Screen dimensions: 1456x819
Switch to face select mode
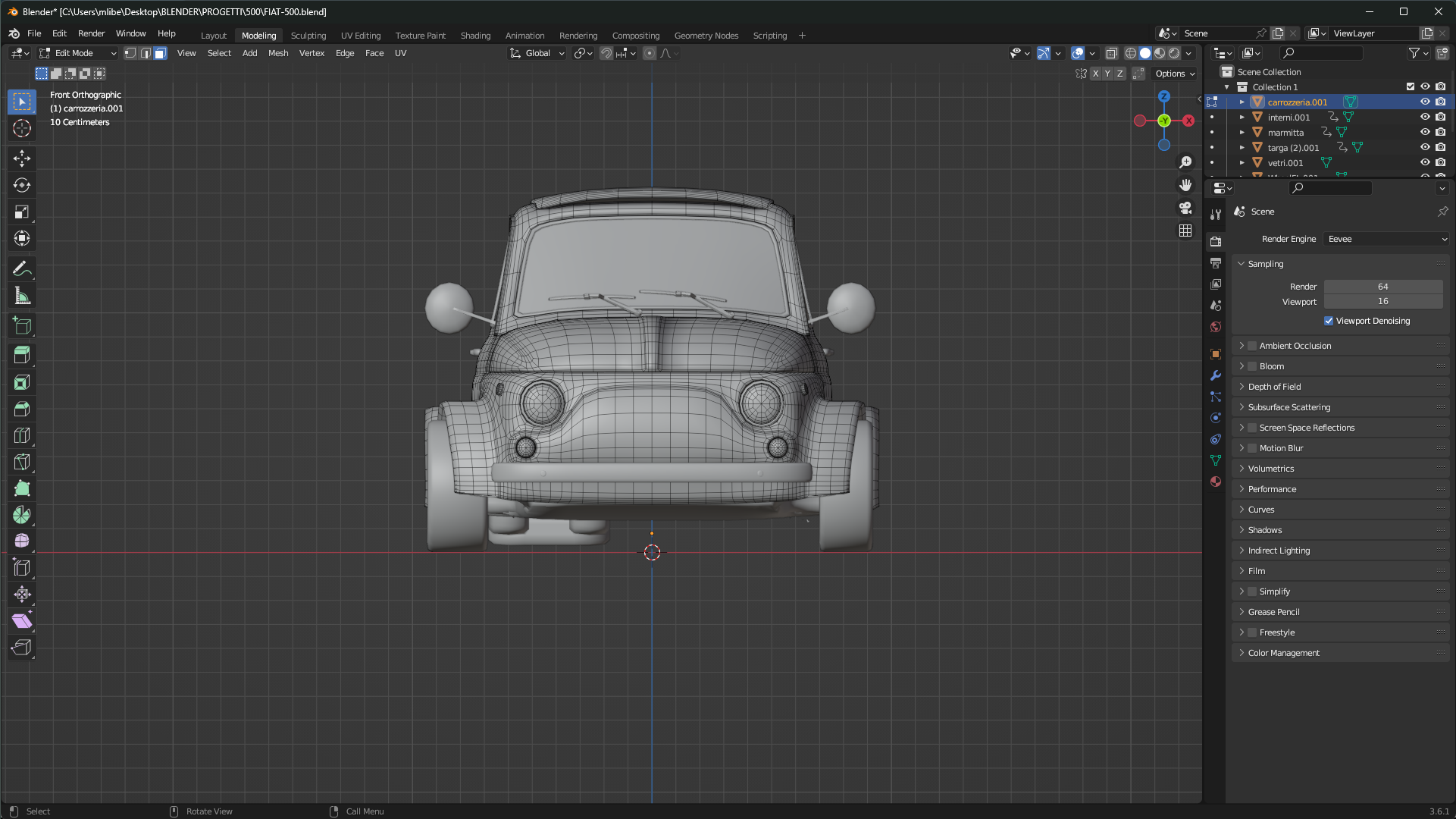tap(160, 53)
